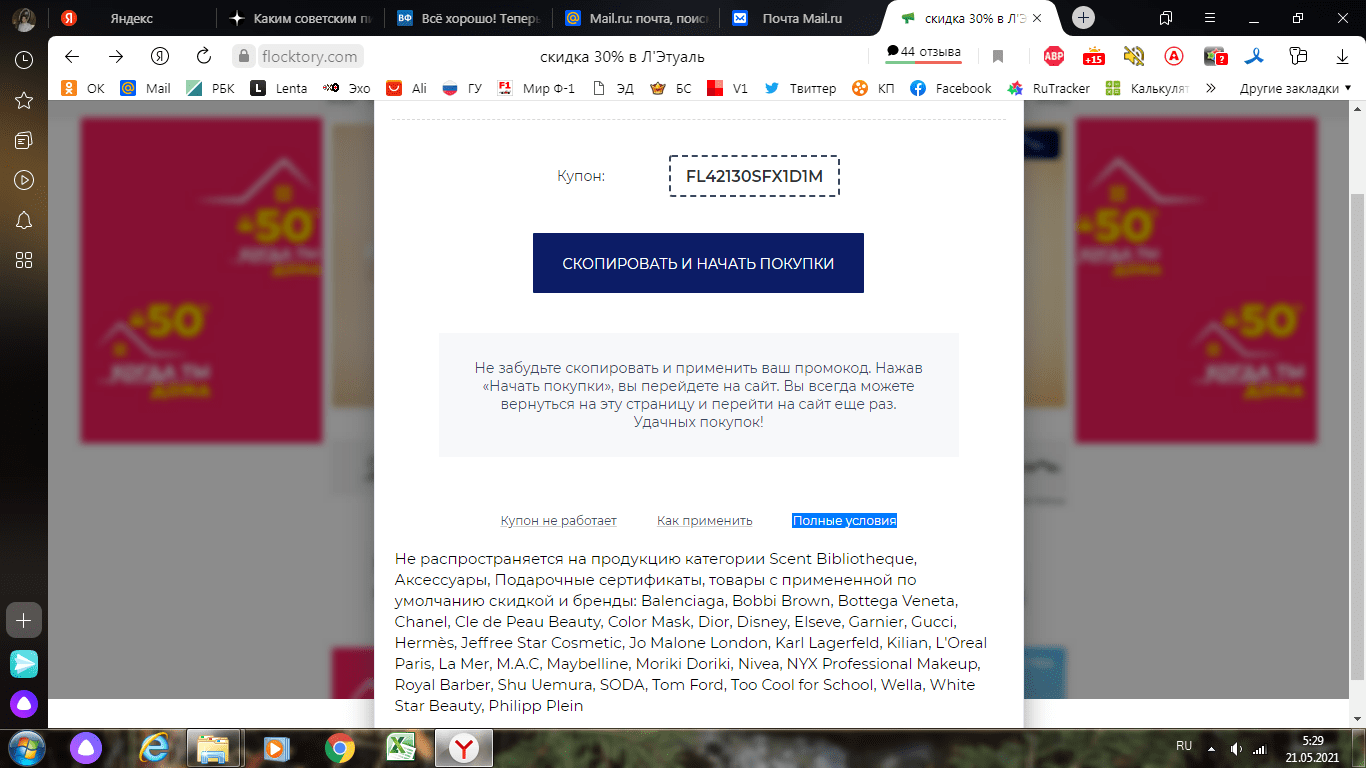Open the blue messenger sidebar icon
This screenshot has height=768, width=1366.
pos(24,663)
